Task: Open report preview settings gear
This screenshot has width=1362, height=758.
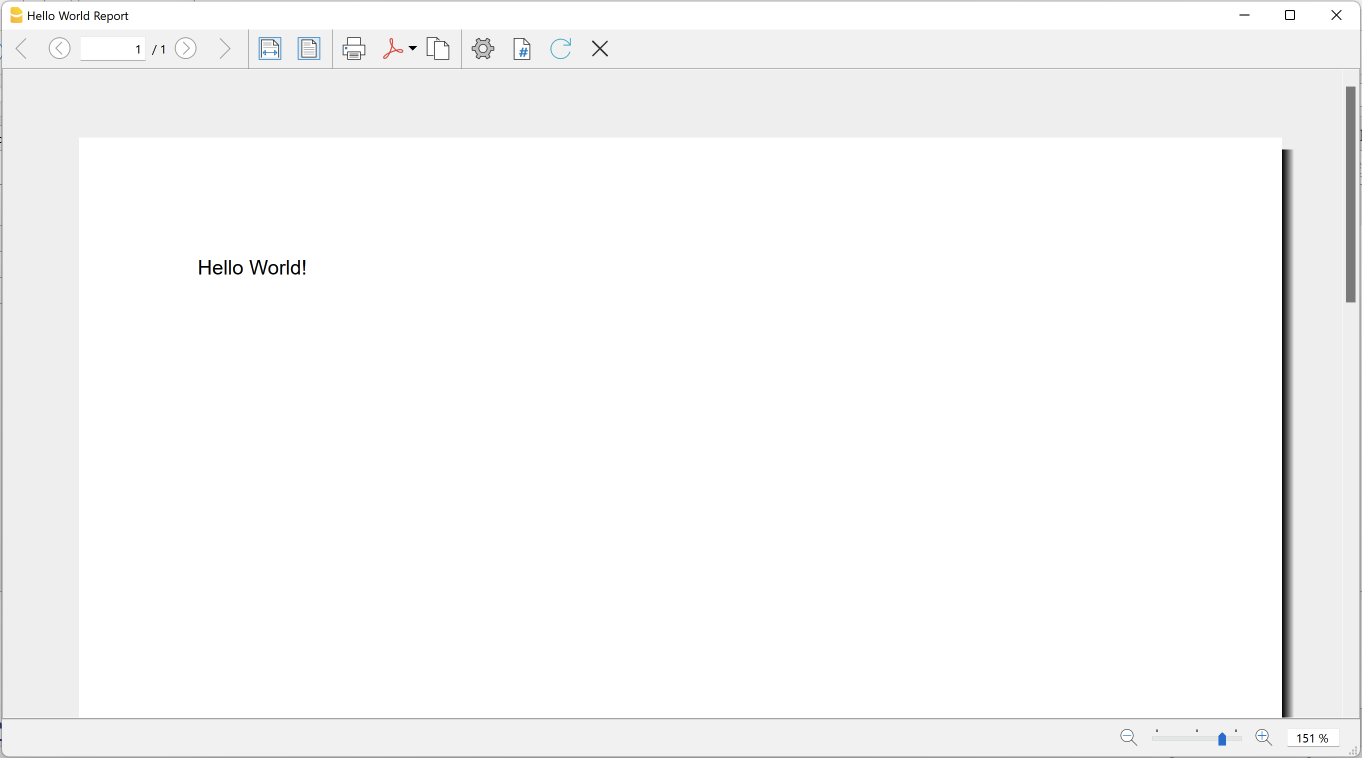Action: click(482, 48)
